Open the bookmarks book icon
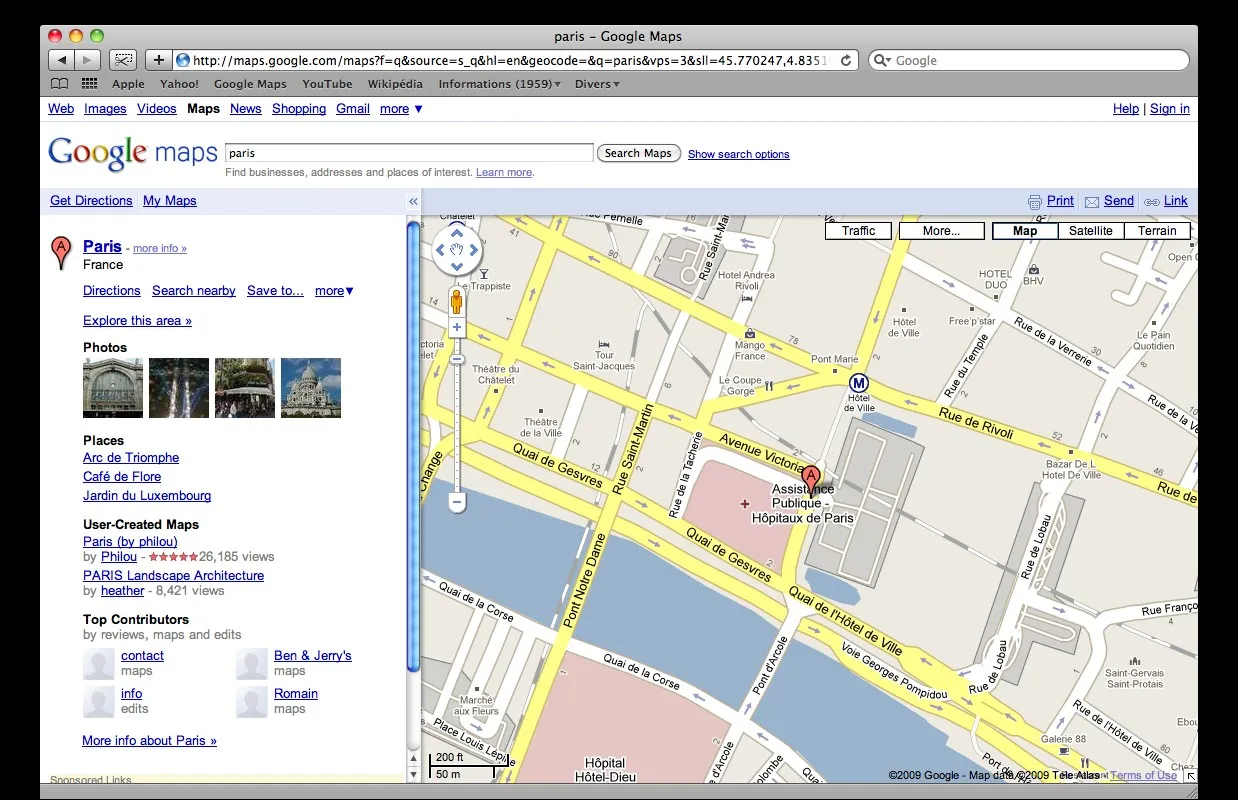This screenshot has height=800, width=1238. tap(60, 84)
